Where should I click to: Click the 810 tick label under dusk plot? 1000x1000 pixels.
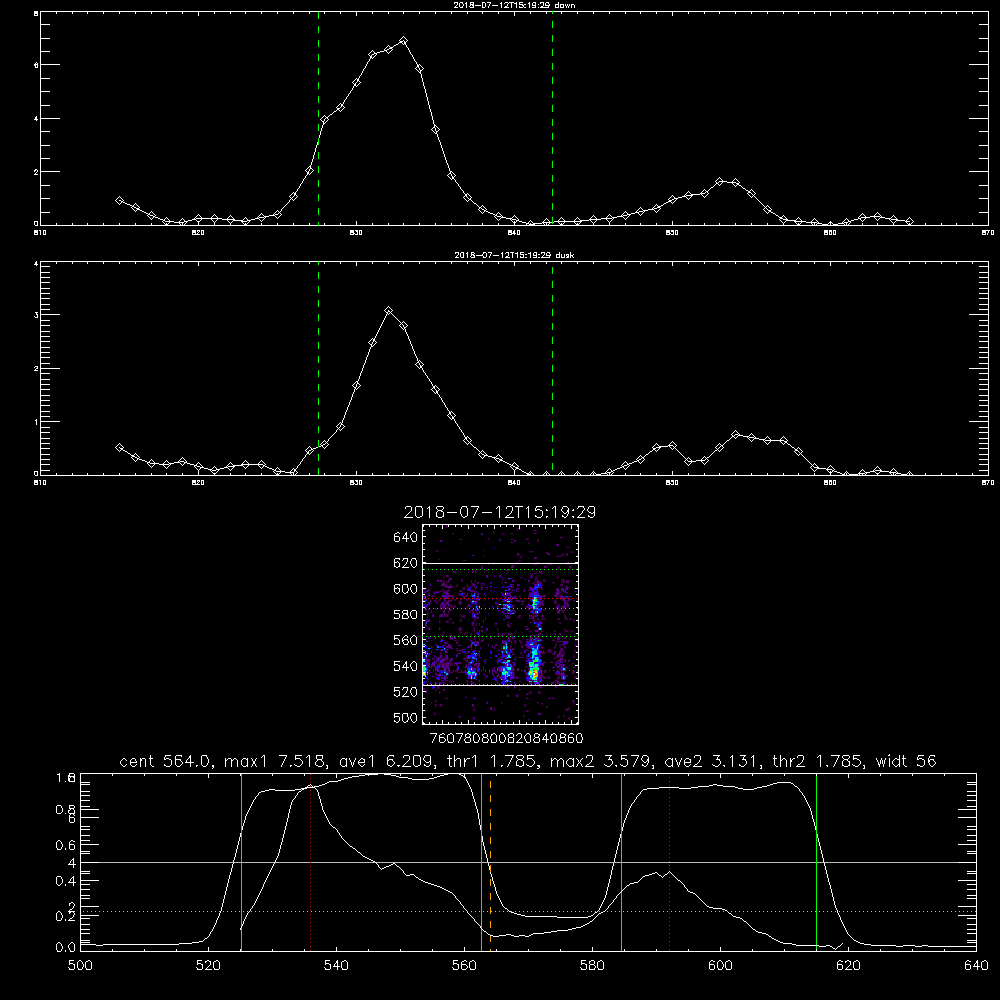tap(40, 483)
